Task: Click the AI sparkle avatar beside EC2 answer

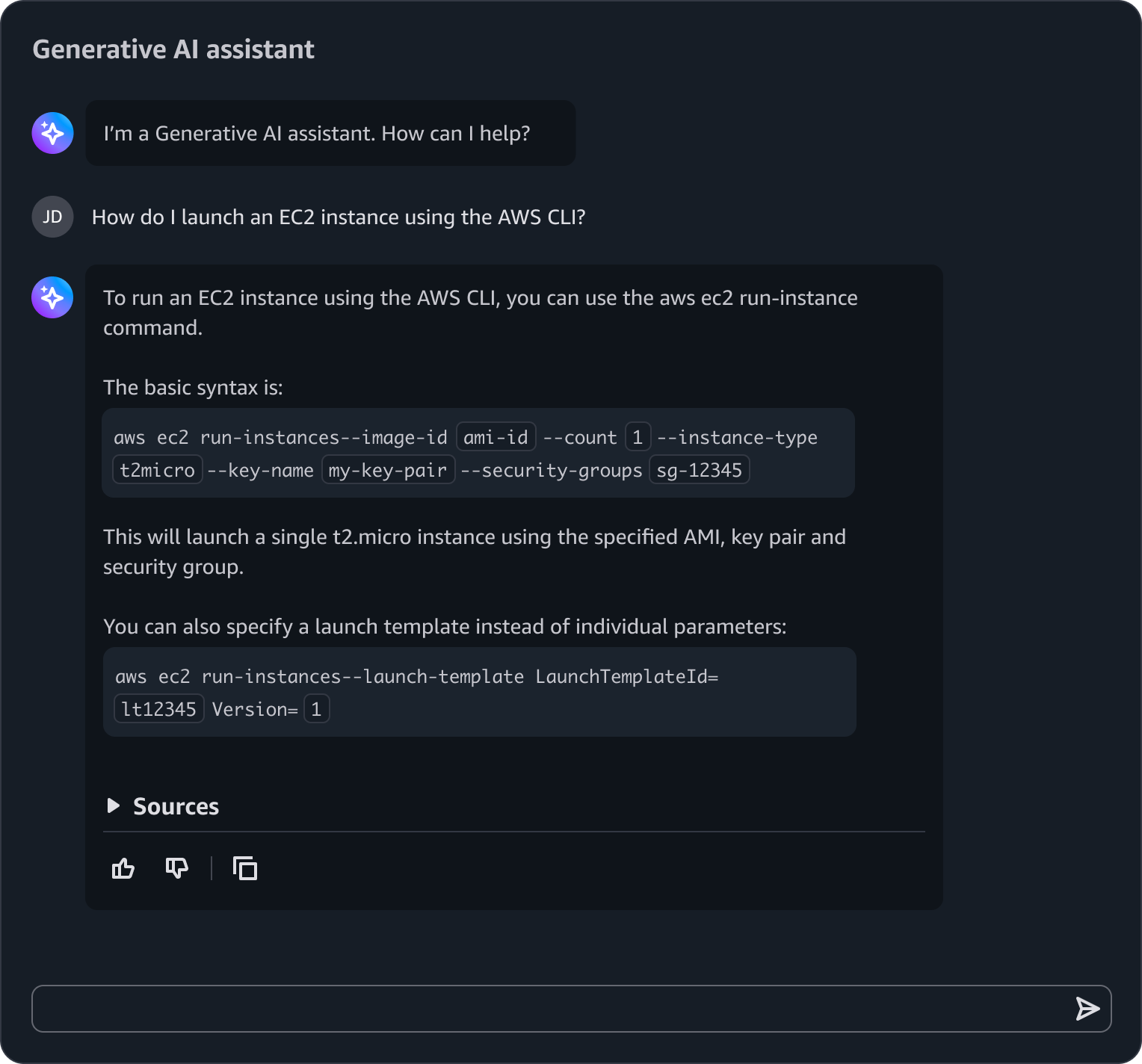Action: click(52, 297)
